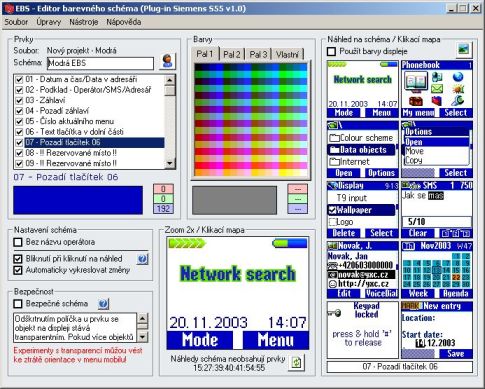Open the Úpravy menu
This screenshot has width=485, height=389.
[x=49, y=22]
